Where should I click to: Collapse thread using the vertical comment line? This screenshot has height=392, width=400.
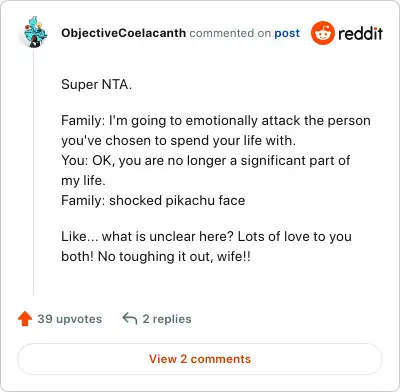click(x=33, y=172)
